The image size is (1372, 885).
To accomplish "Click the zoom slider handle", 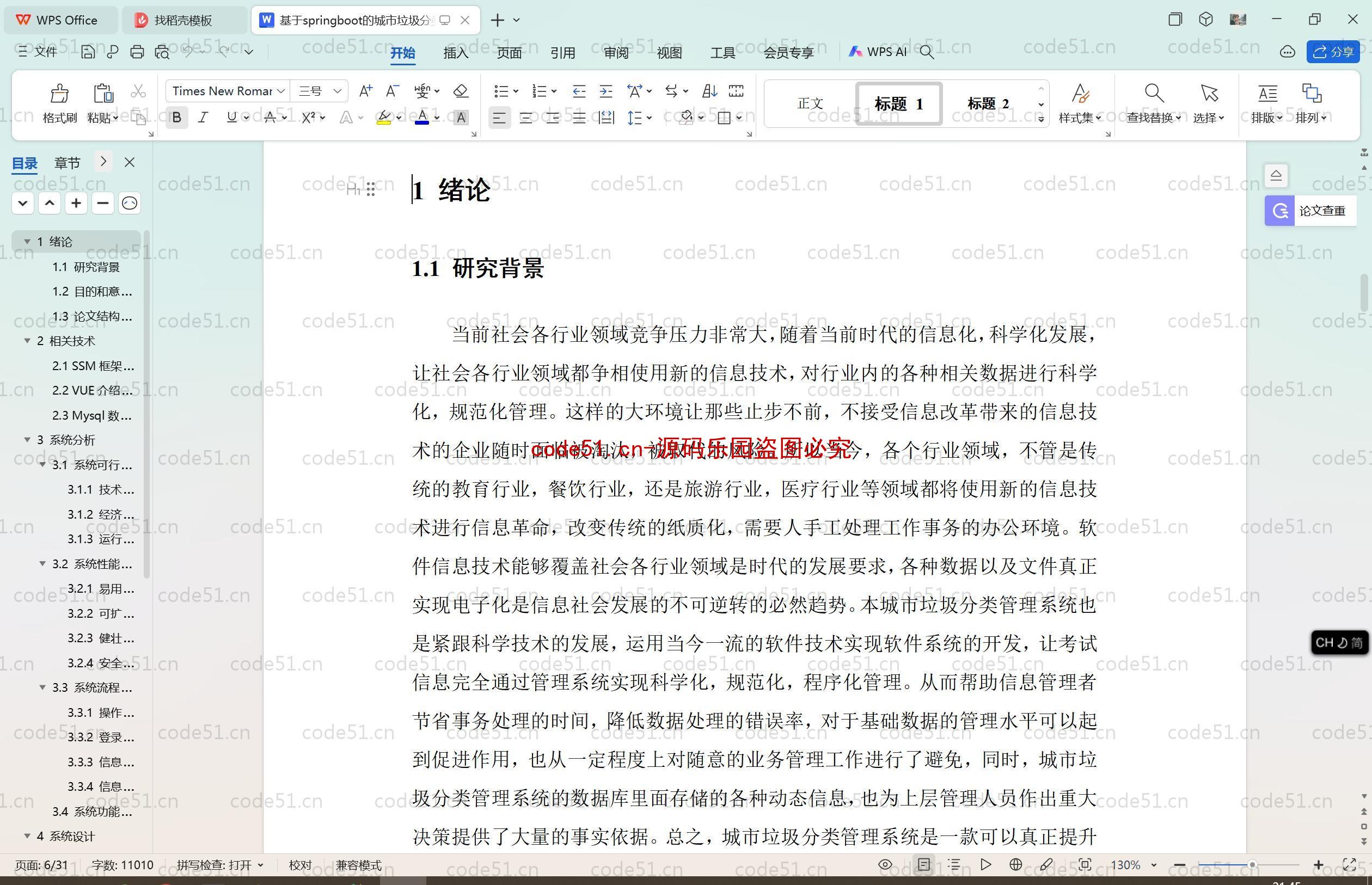I will tap(1252, 864).
